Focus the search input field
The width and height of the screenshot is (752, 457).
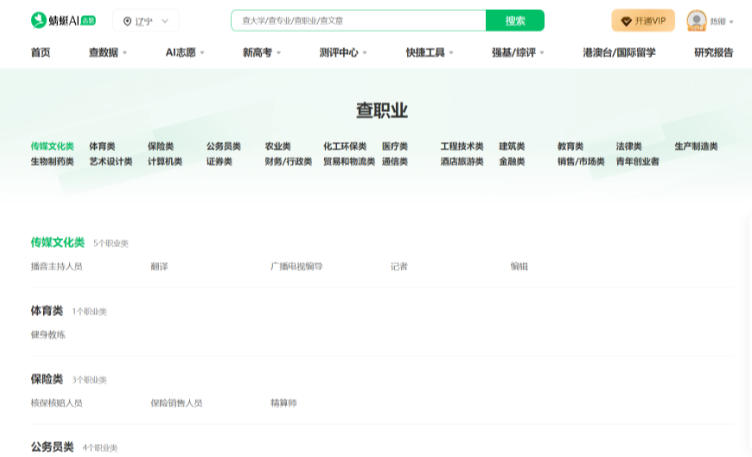click(358, 21)
